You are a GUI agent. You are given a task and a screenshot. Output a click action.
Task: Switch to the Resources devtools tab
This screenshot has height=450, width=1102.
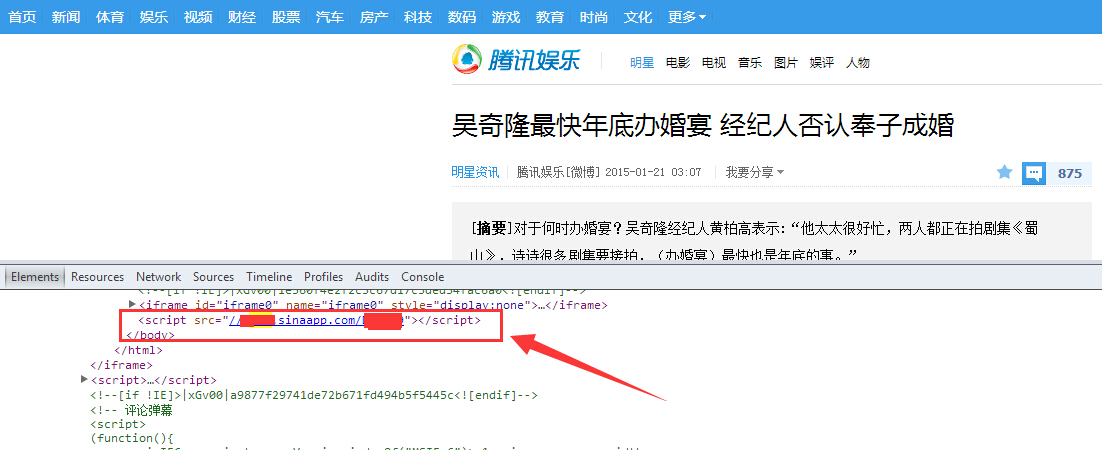98,277
